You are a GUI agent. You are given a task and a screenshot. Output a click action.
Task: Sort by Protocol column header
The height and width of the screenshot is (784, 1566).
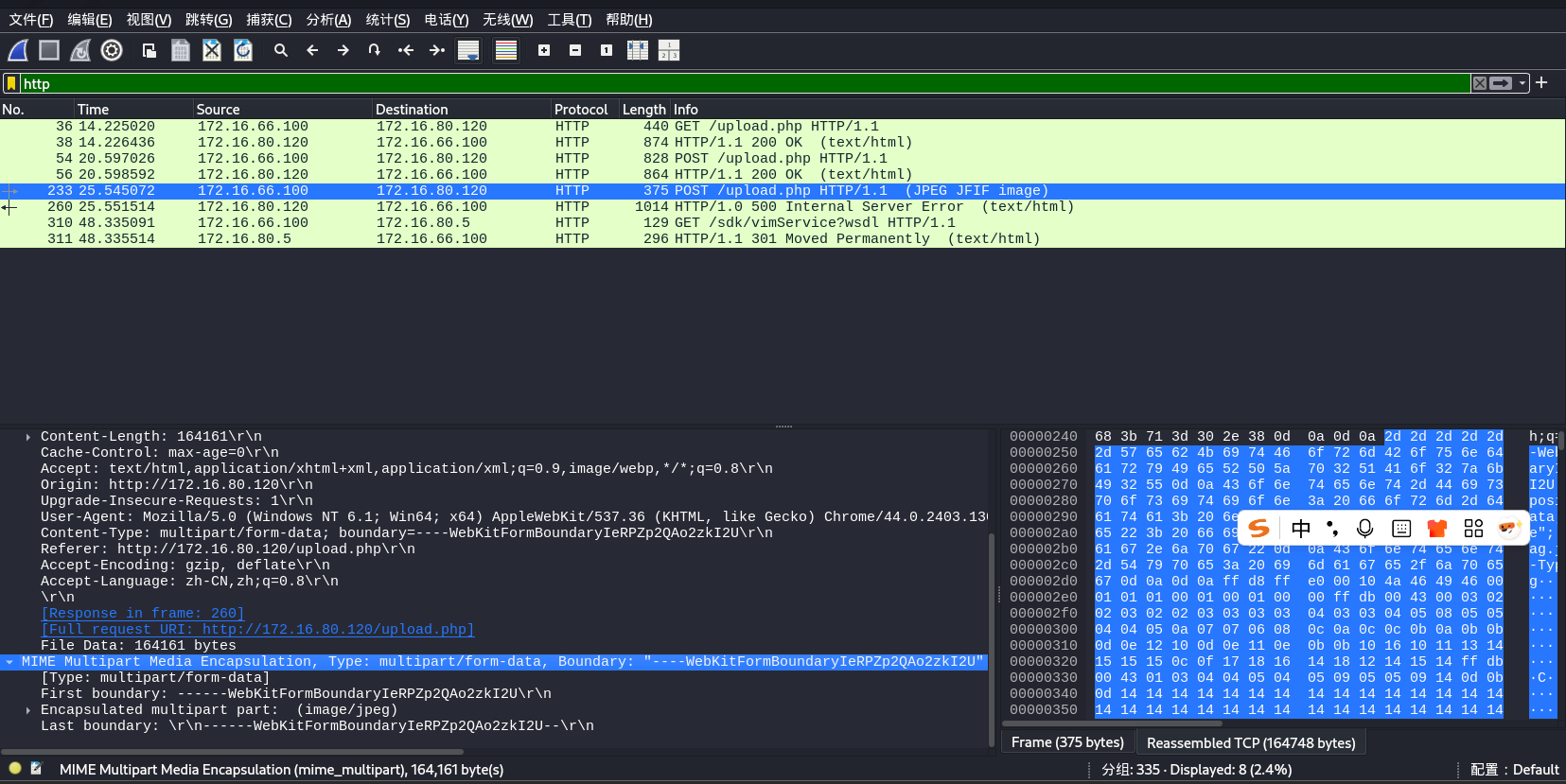click(x=584, y=110)
